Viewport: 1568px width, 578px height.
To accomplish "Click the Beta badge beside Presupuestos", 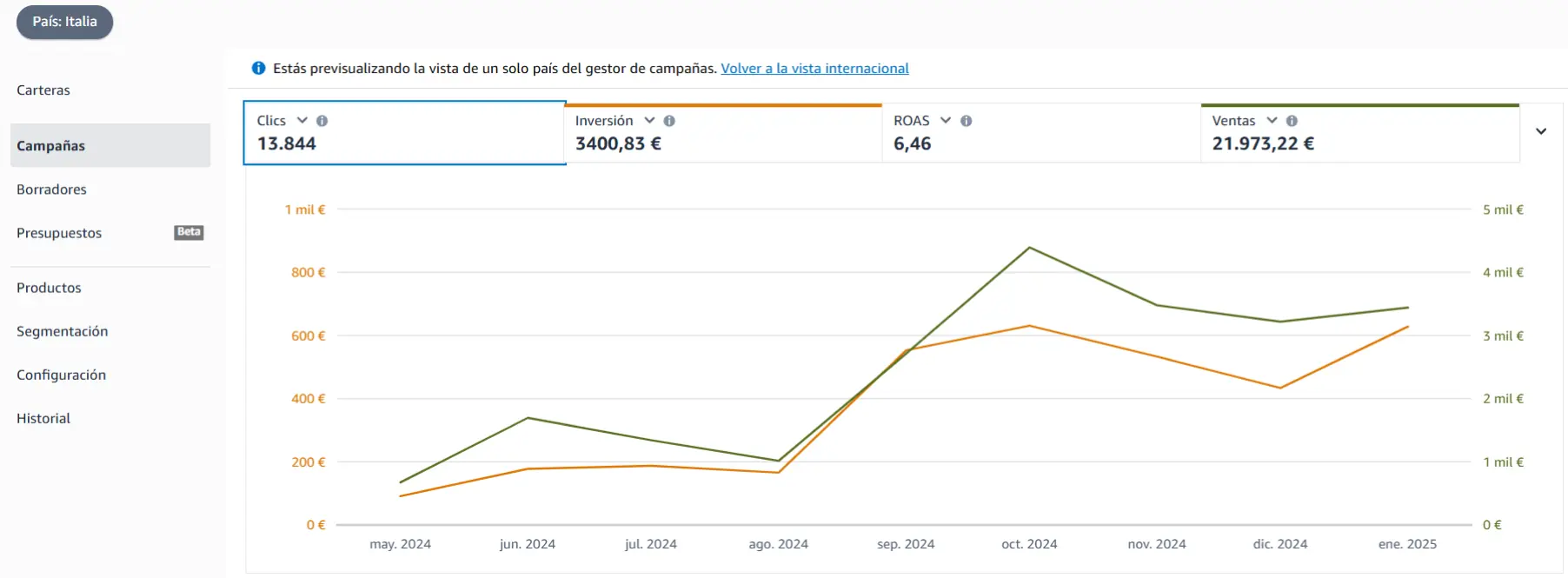I will coord(189,232).
